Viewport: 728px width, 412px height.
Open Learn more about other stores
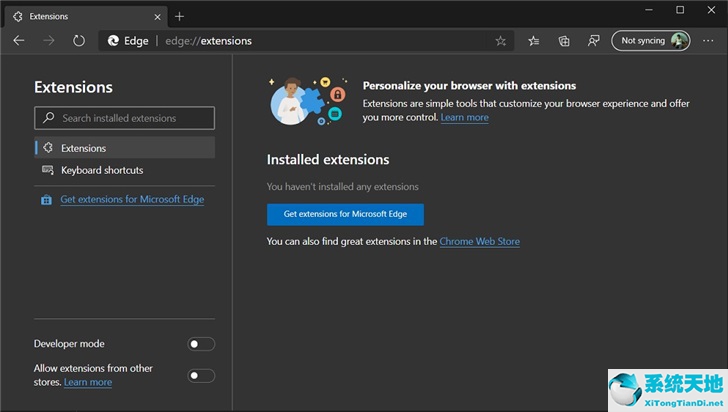click(x=88, y=382)
